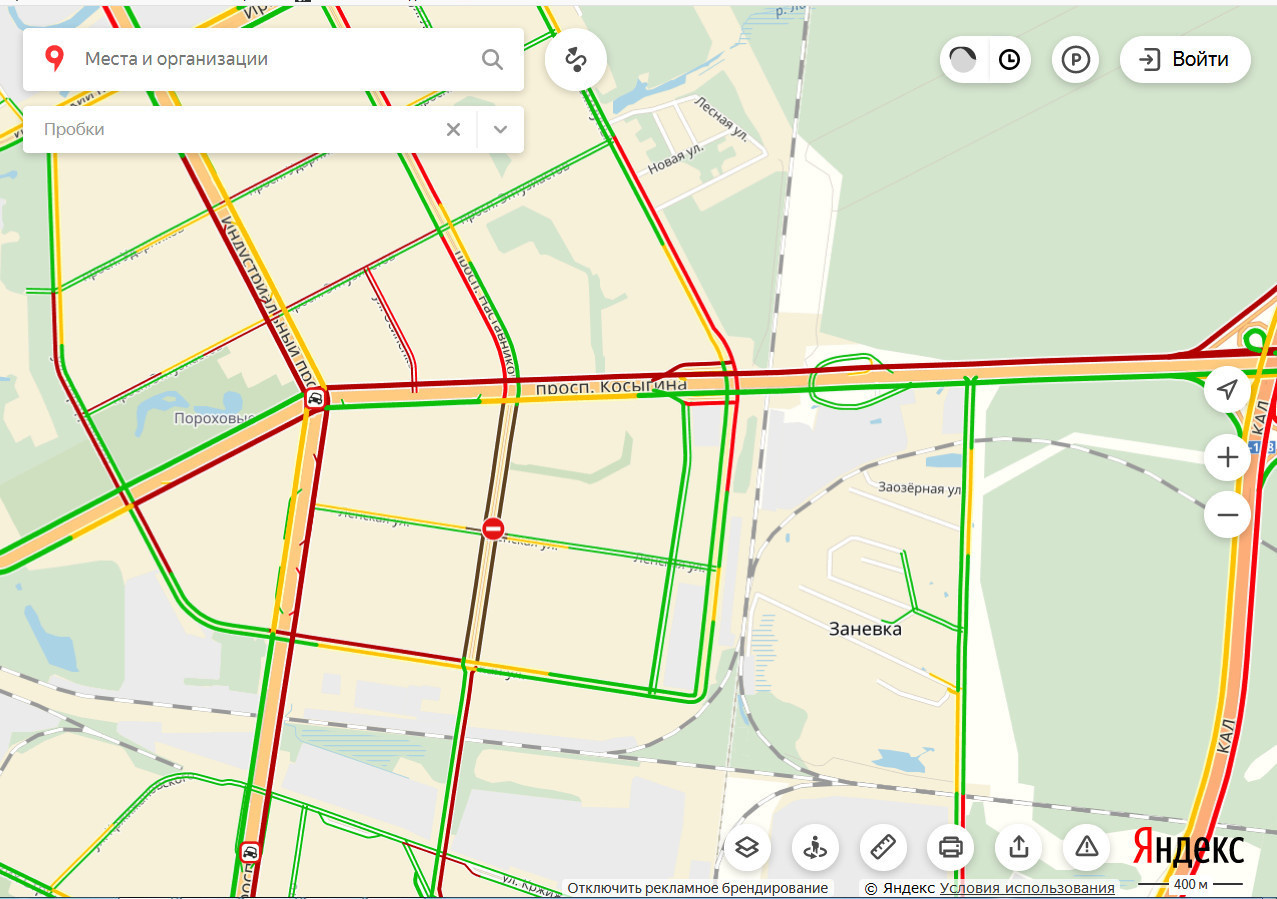This screenshot has height=899, width=1277.
Task: Open the share map button
Action: [x=1019, y=848]
